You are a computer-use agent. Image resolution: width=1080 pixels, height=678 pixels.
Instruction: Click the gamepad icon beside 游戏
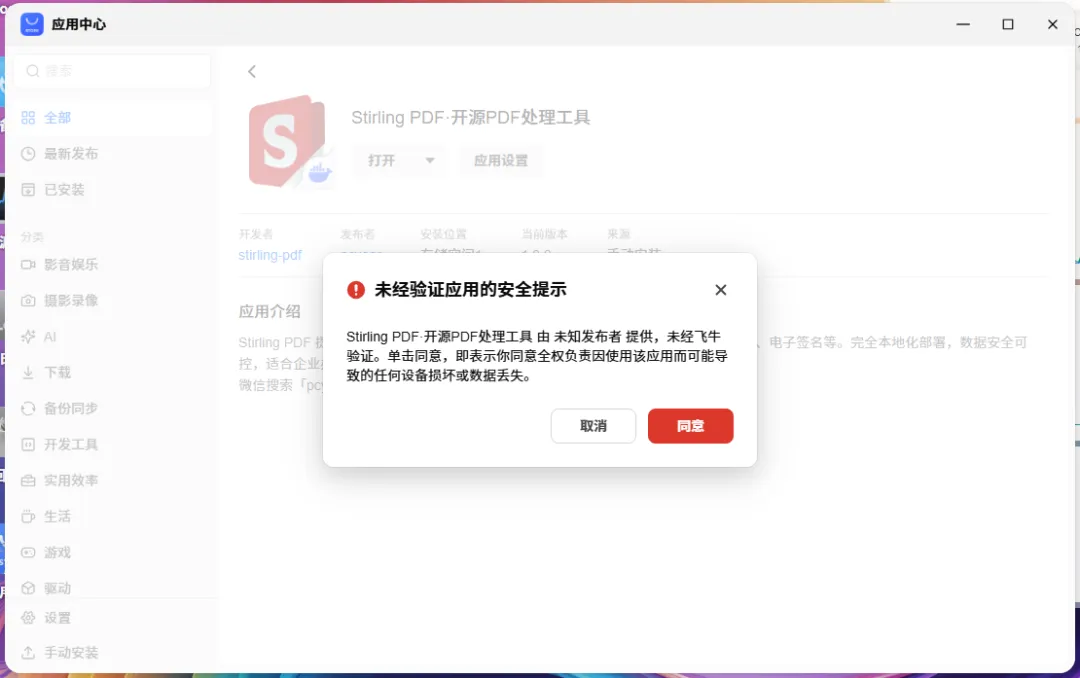click(x=28, y=552)
